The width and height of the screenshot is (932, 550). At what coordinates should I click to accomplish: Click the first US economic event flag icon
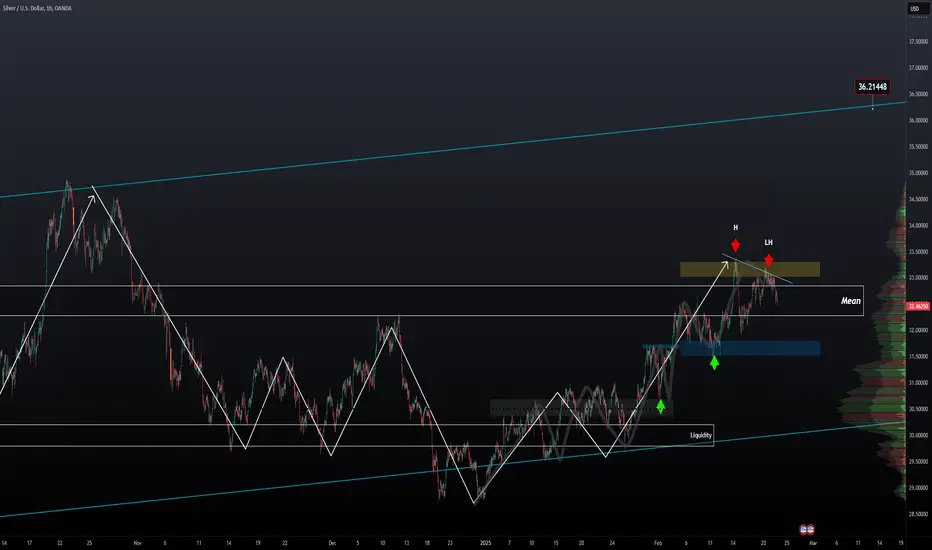[x=803, y=529]
